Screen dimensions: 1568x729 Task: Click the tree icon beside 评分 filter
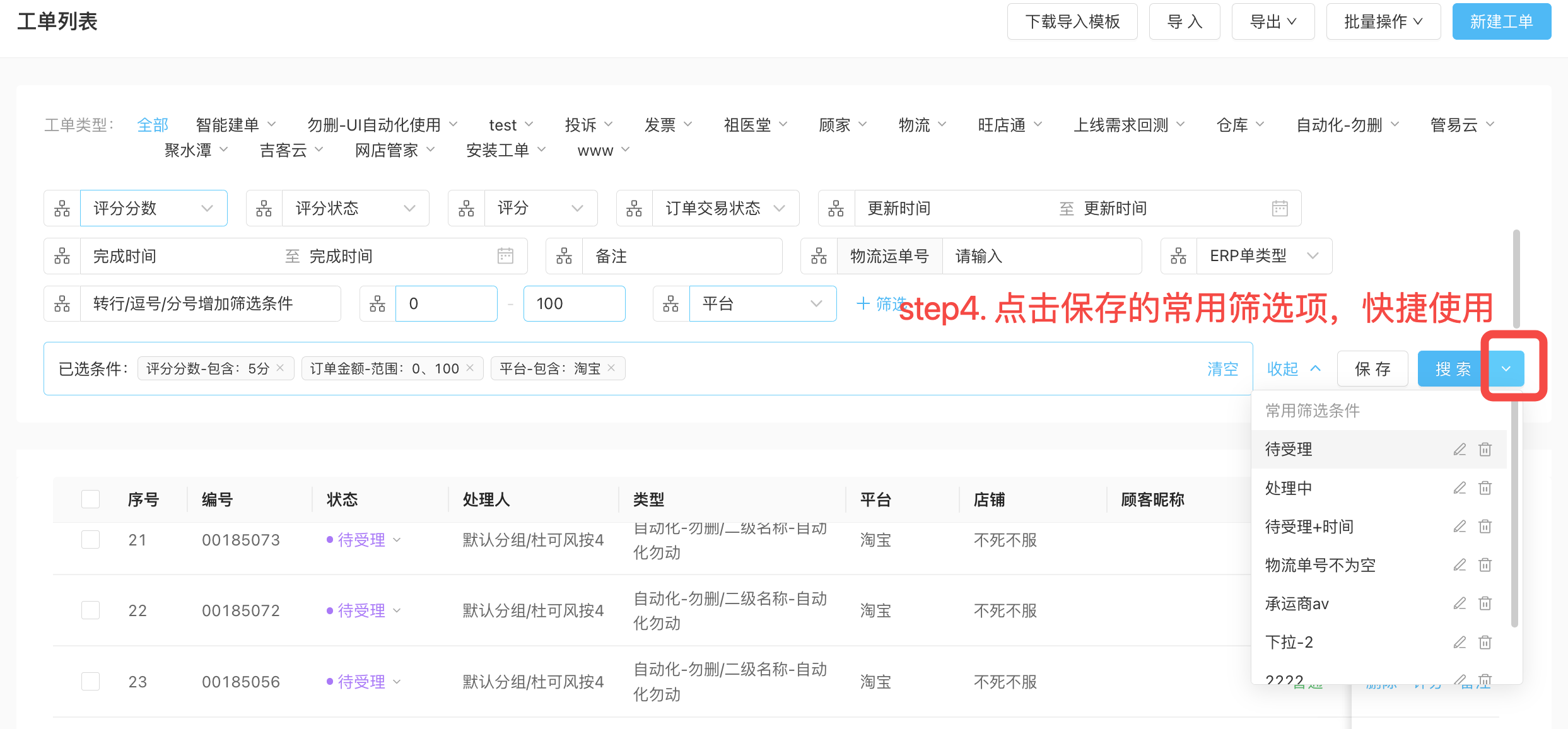pos(466,208)
